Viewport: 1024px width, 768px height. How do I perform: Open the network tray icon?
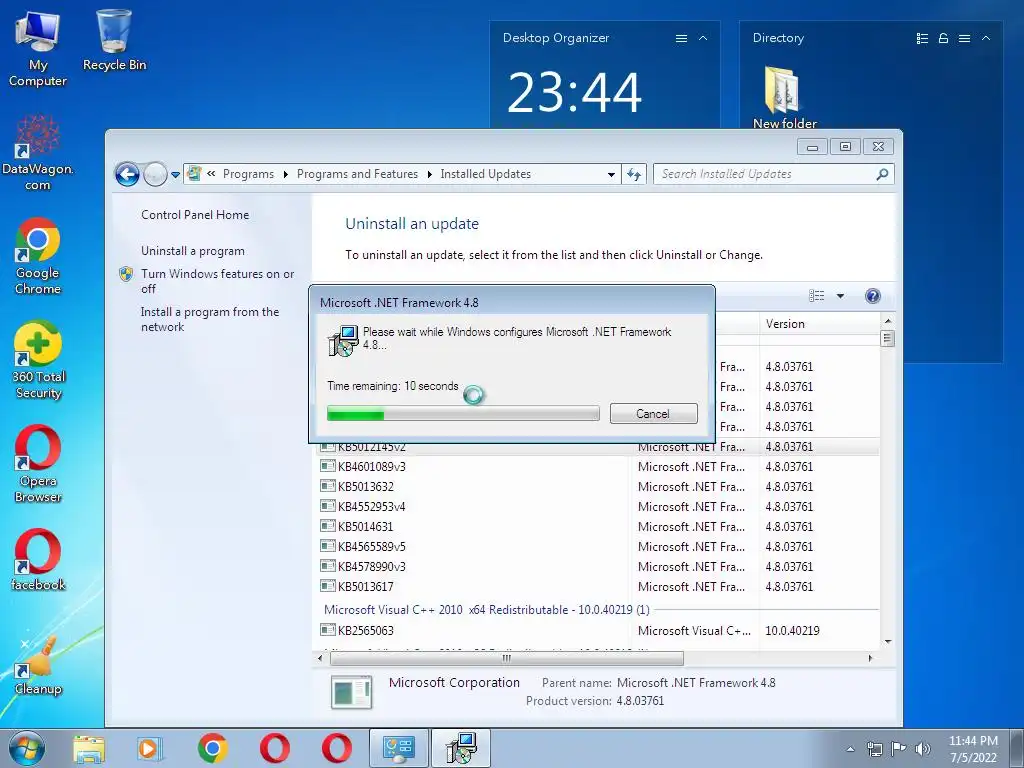874,749
